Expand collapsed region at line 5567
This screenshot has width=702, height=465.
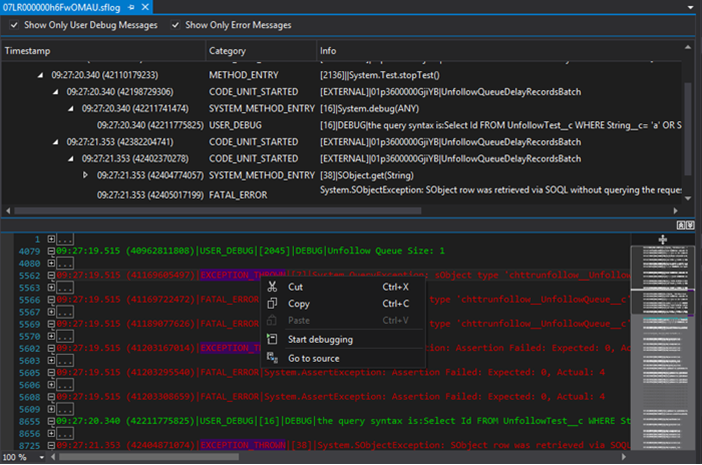51,311
